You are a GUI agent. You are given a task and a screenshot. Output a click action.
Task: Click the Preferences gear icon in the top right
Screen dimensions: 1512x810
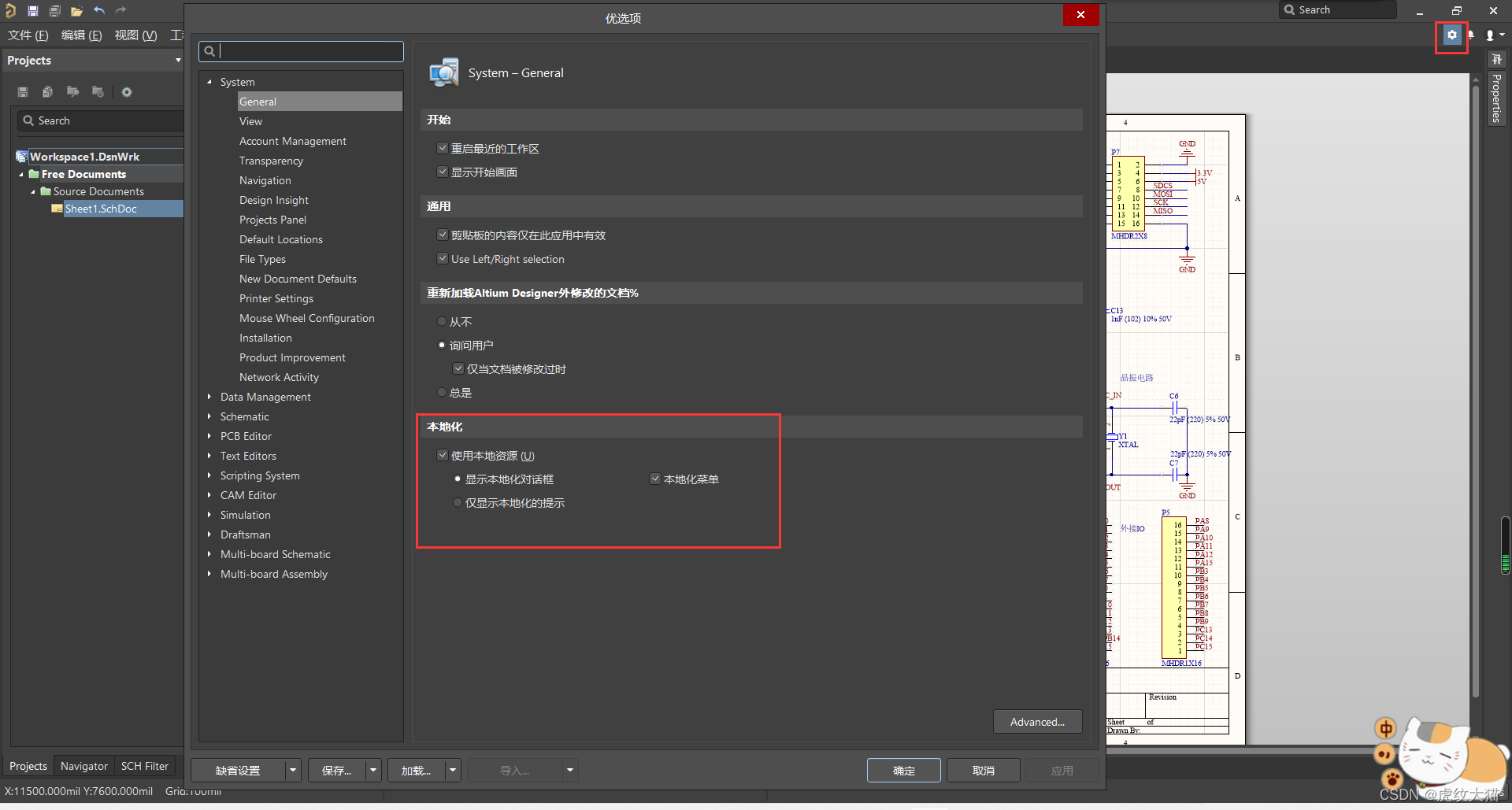click(x=1451, y=35)
